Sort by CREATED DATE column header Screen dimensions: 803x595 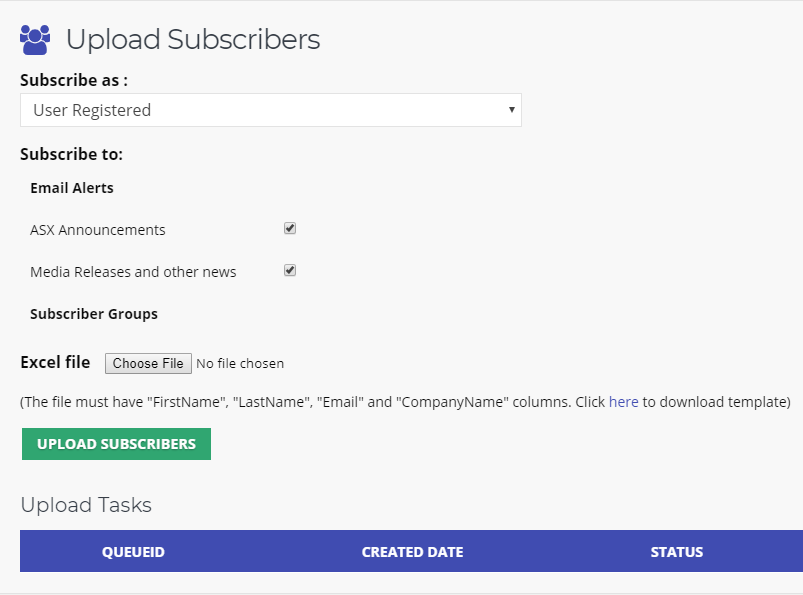(x=412, y=552)
